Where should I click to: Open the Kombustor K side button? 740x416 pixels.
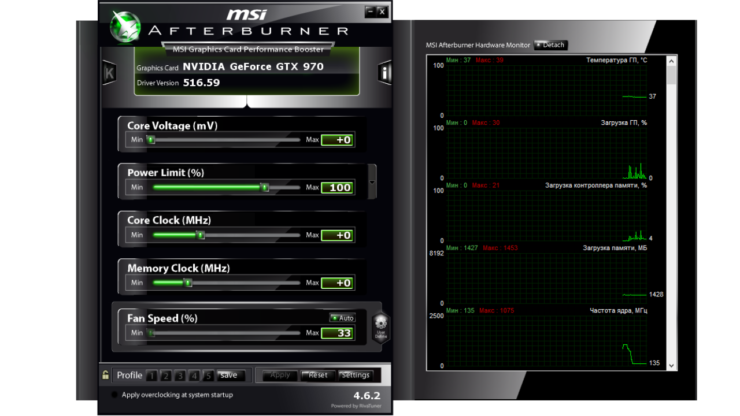click(109, 73)
